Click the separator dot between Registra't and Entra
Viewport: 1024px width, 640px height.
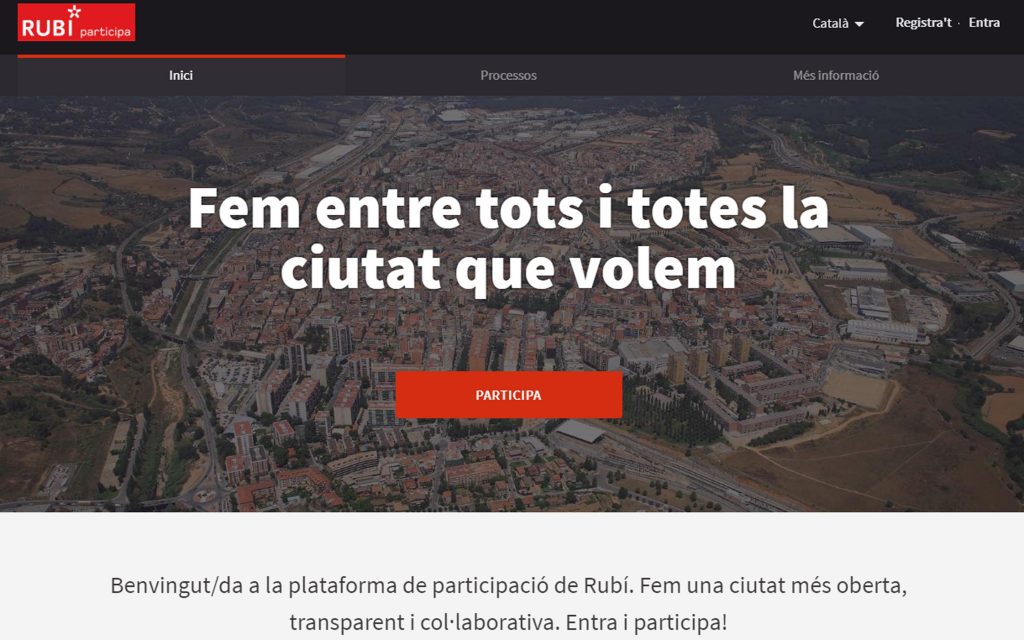pos(959,24)
